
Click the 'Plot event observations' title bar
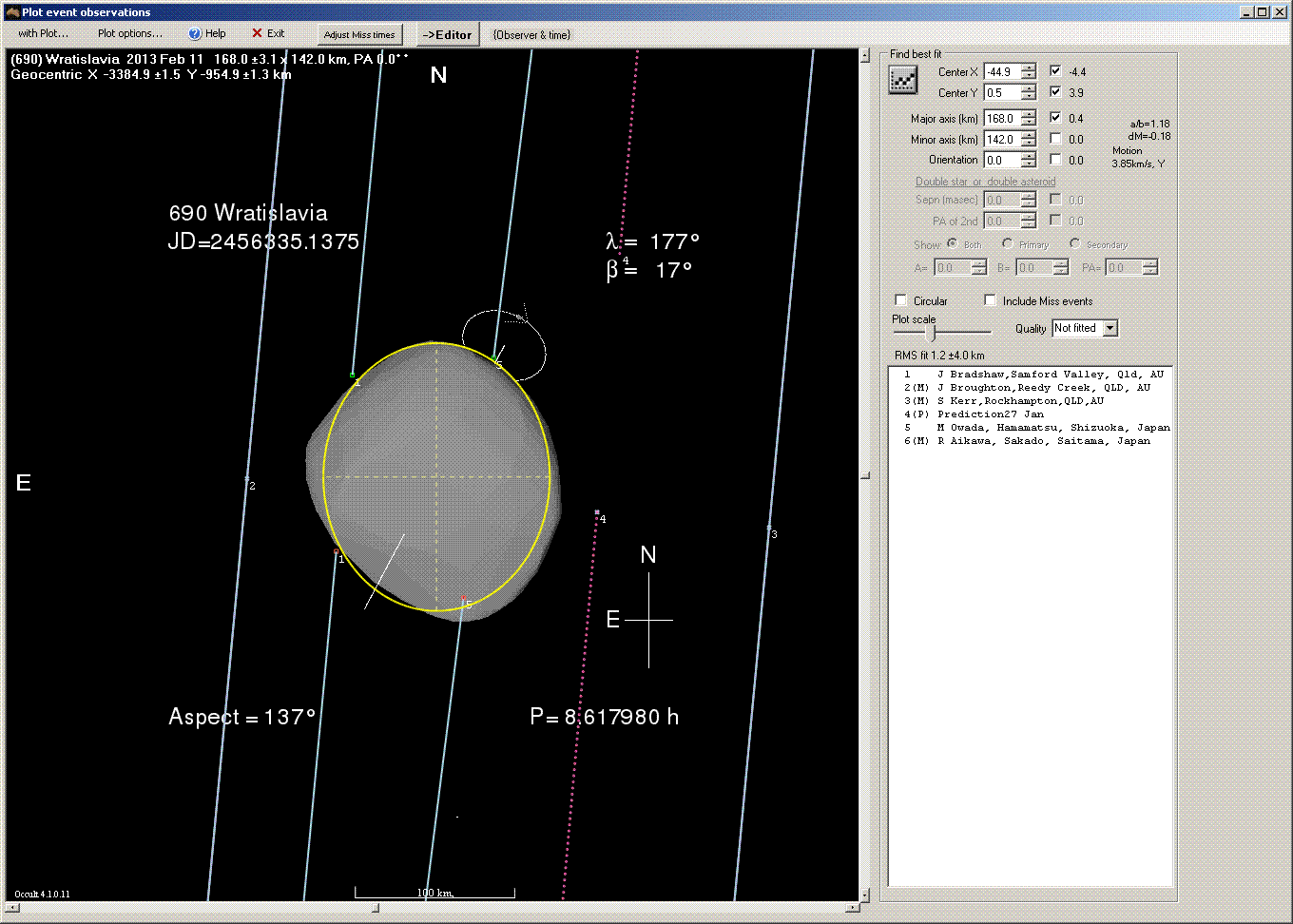(x=646, y=11)
